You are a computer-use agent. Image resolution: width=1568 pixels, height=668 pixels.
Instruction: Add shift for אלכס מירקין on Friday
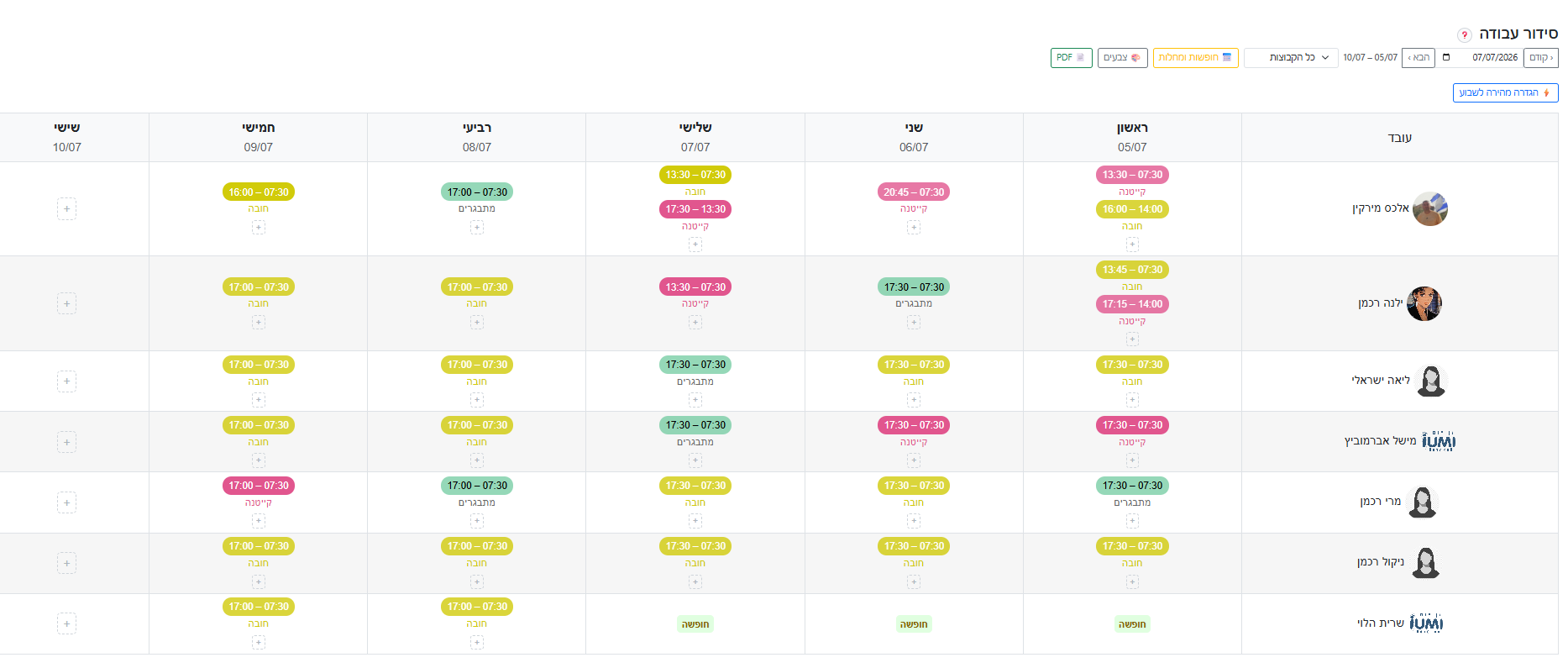coord(67,209)
